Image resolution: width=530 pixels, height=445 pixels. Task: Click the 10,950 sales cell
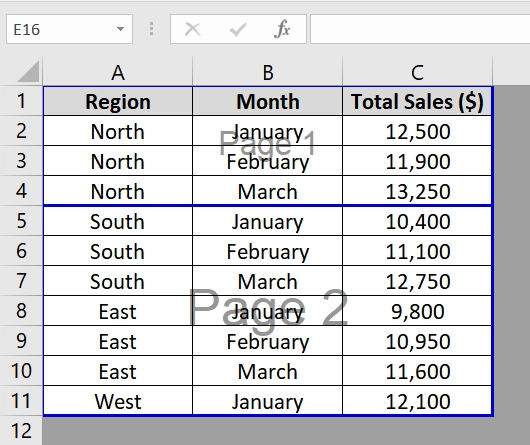417,341
